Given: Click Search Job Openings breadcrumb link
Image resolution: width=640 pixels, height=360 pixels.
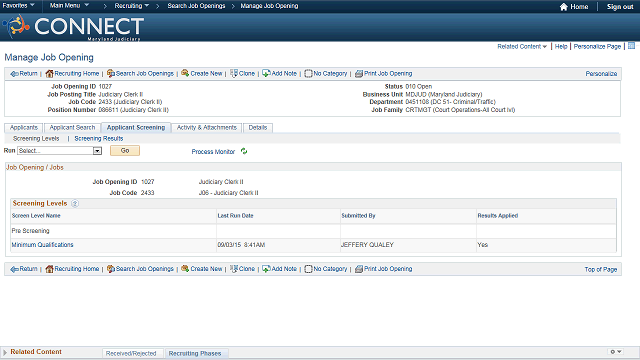Looking at the screenshot, I should click(196, 6).
